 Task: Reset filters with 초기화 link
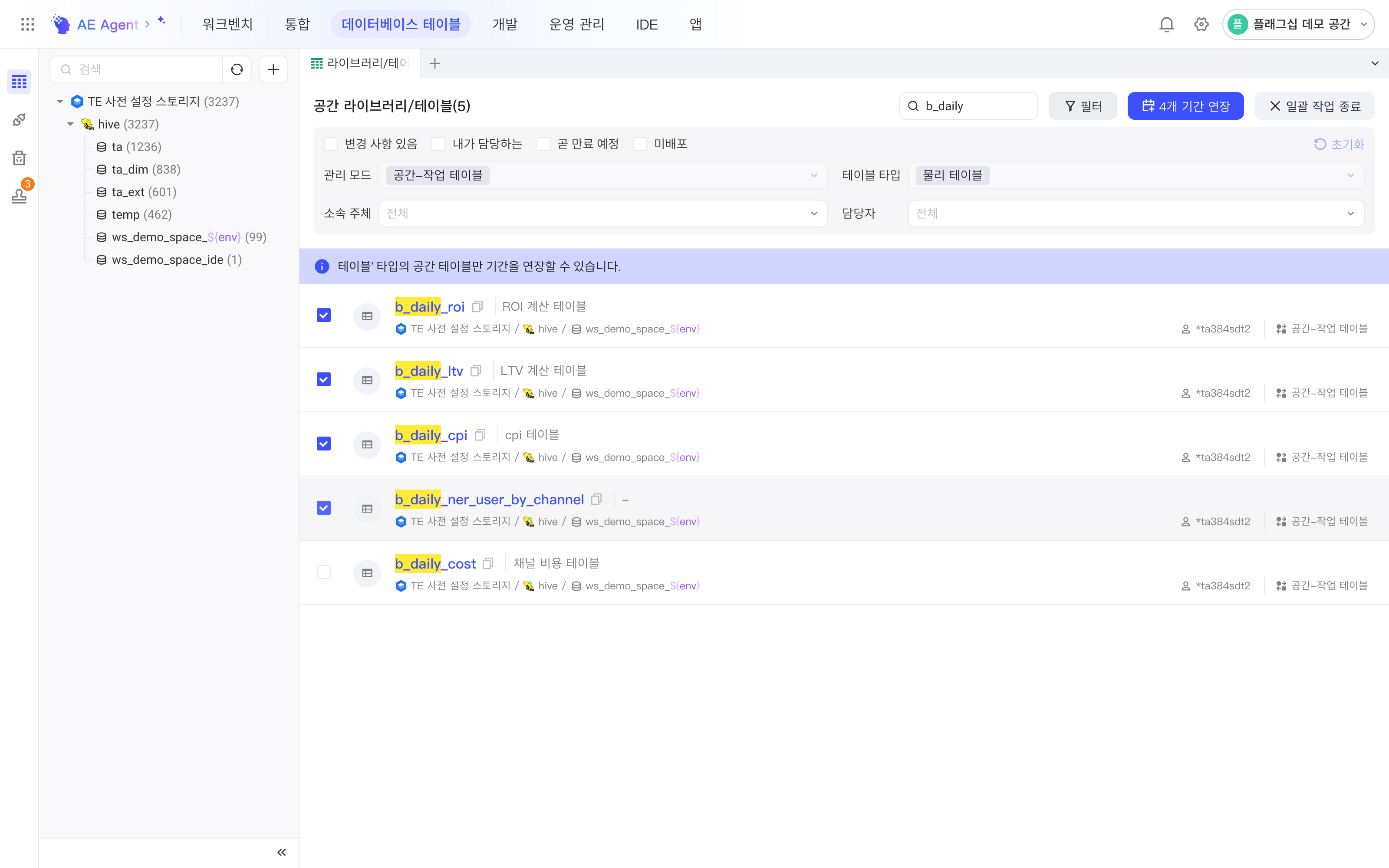point(1339,144)
